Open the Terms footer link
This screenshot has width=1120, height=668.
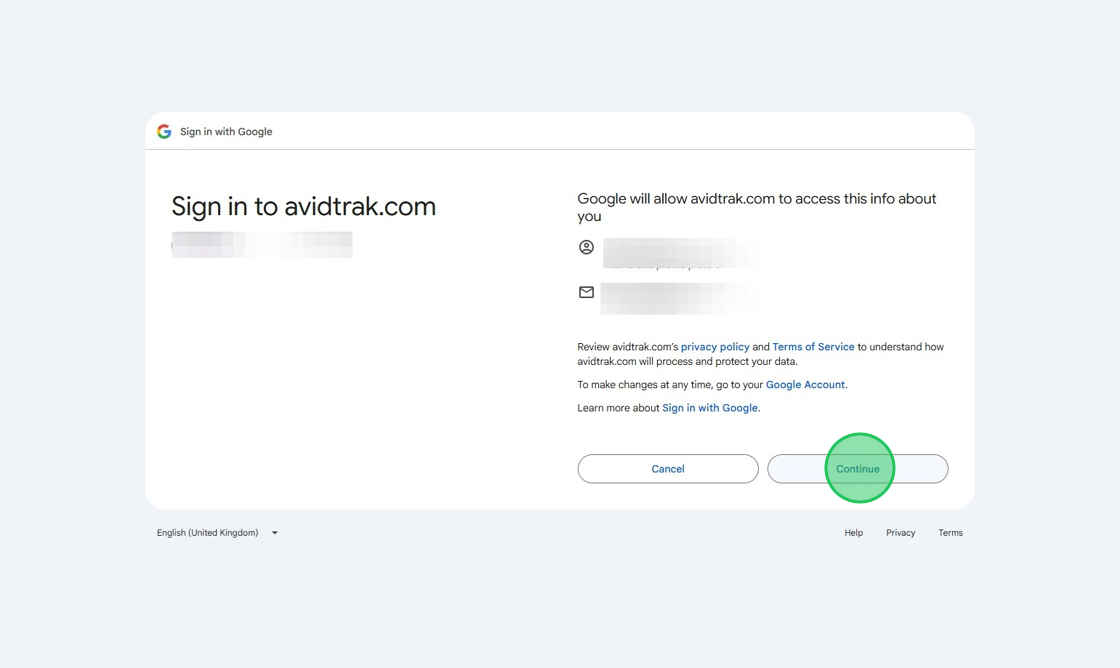click(x=950, y=533)
